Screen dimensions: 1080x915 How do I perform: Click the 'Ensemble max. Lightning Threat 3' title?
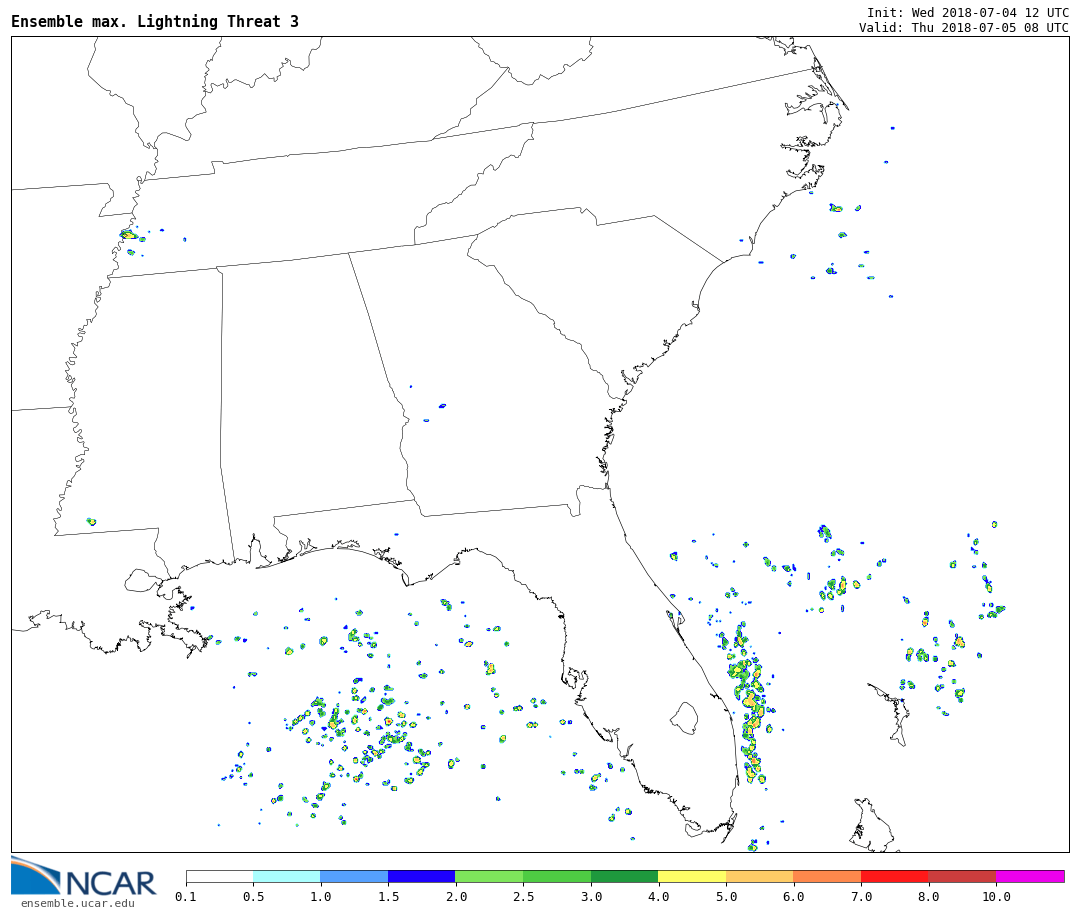point(155,22)
